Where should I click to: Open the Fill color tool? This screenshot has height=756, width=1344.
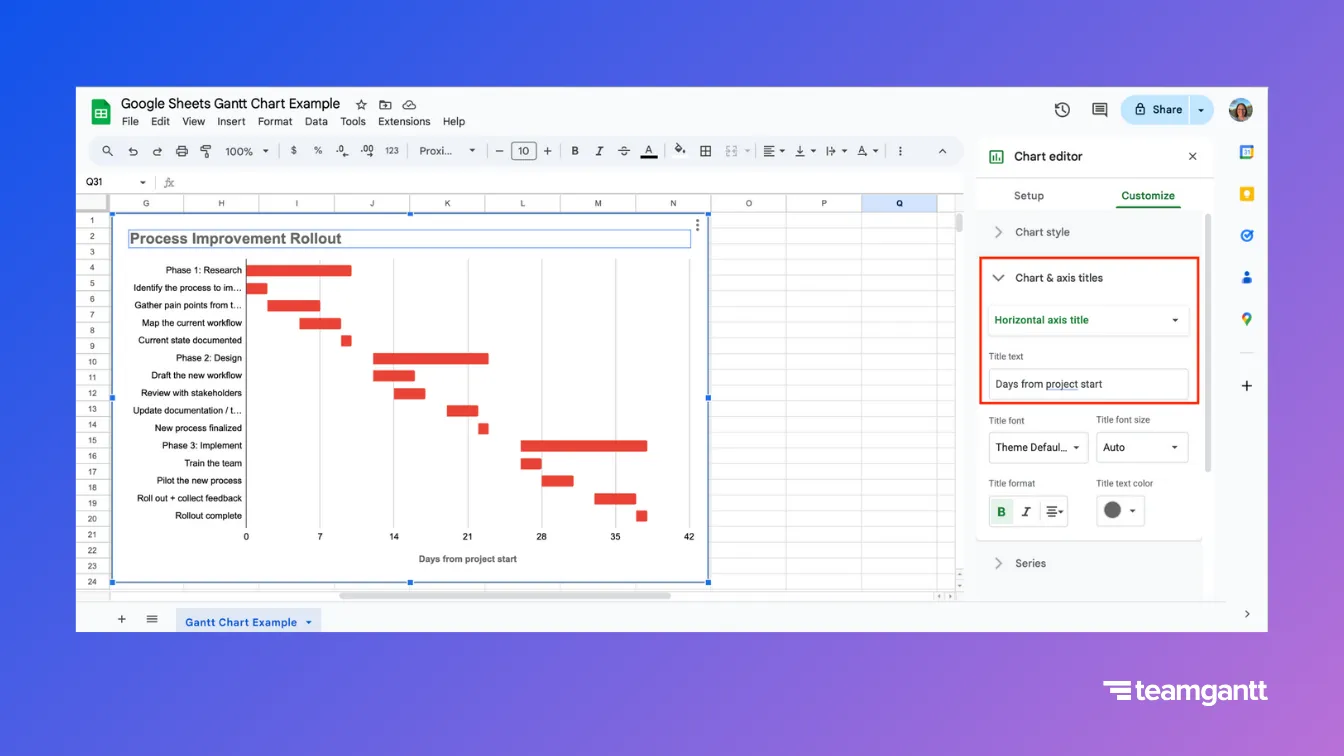678,151
